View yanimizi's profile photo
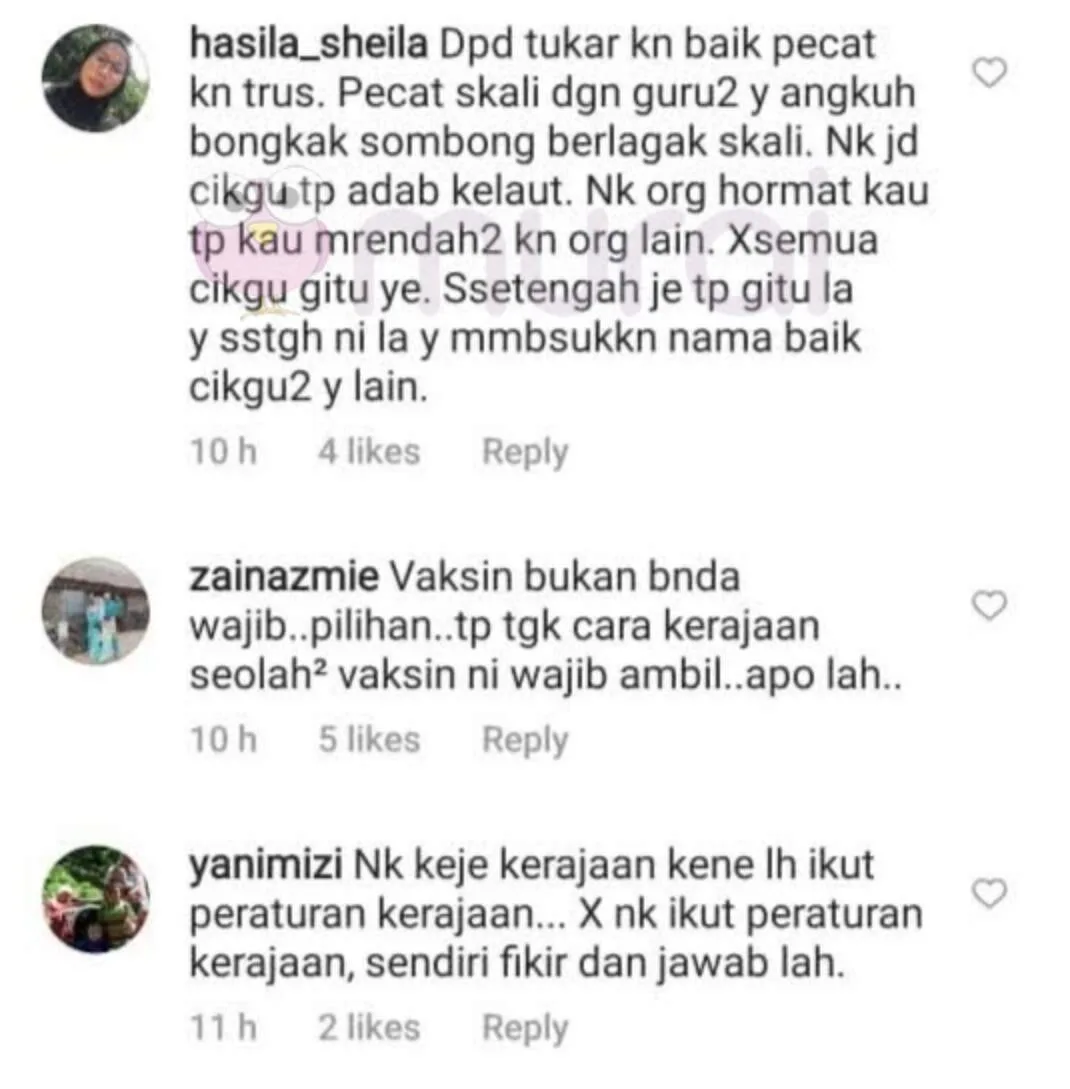This screenshot has width=1070, height=1089. pyautogui.click(x=96, y=899)
